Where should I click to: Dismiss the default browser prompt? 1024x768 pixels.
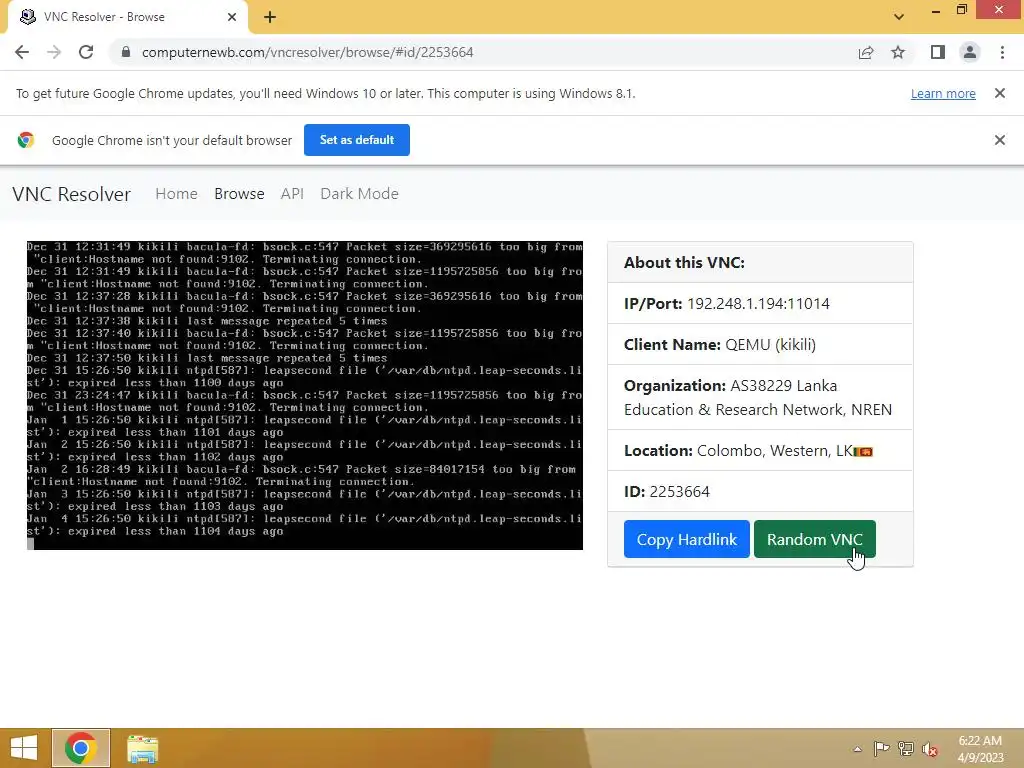1000,140
